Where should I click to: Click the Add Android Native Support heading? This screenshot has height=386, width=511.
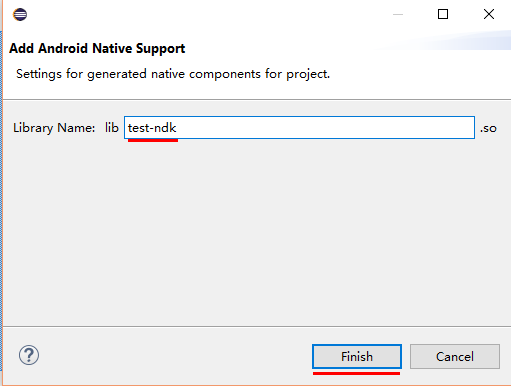[97, 49]
